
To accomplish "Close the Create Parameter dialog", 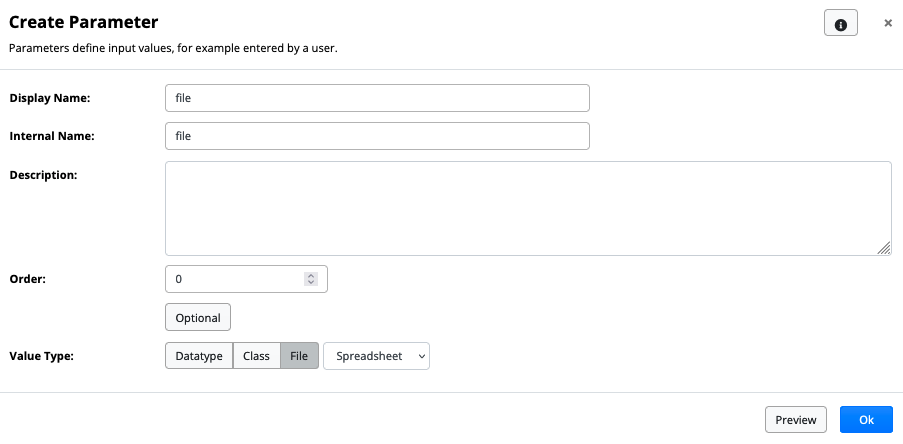I will [x=888, y=23].
